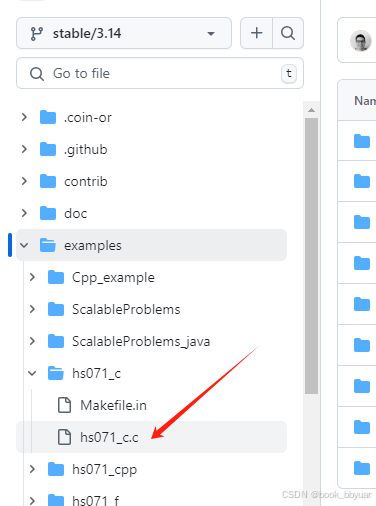The width and height of the screenshot is (376, 506).
Task: Select the .coin-or folder icon
Action: pos(48,117)
